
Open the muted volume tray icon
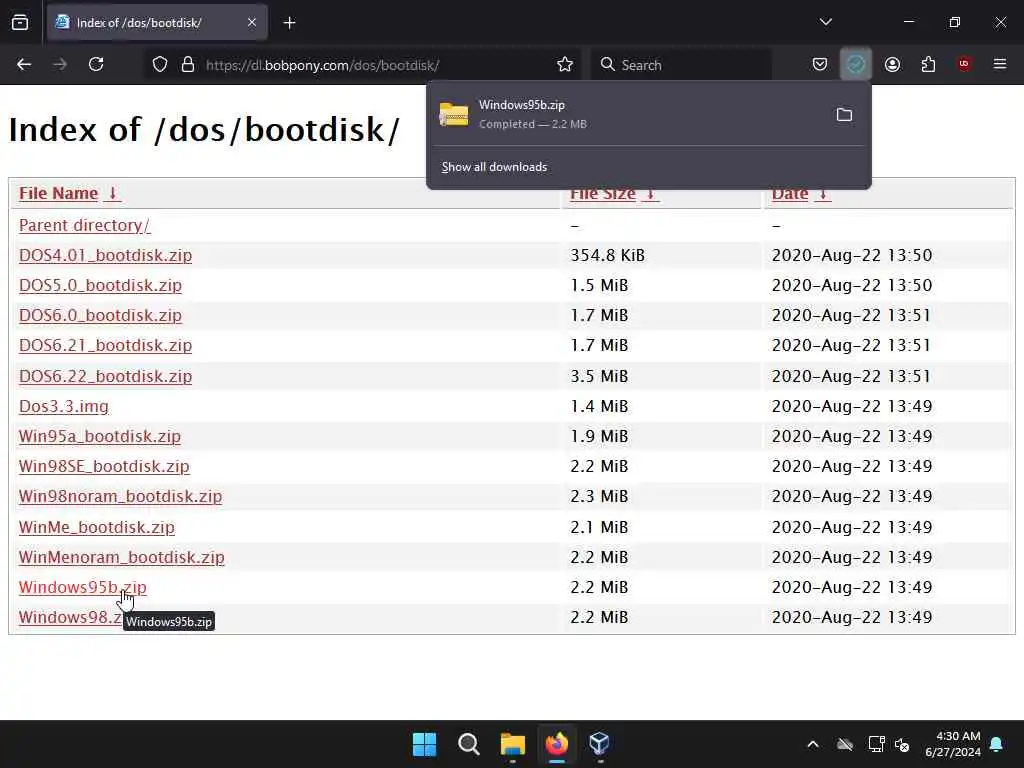pos(902,744)
